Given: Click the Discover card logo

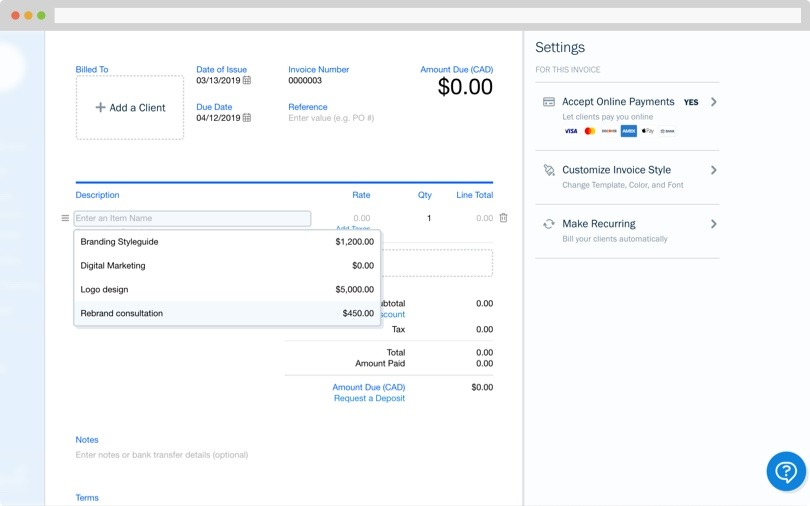Looking at the screenshot, I should (609, 131).
